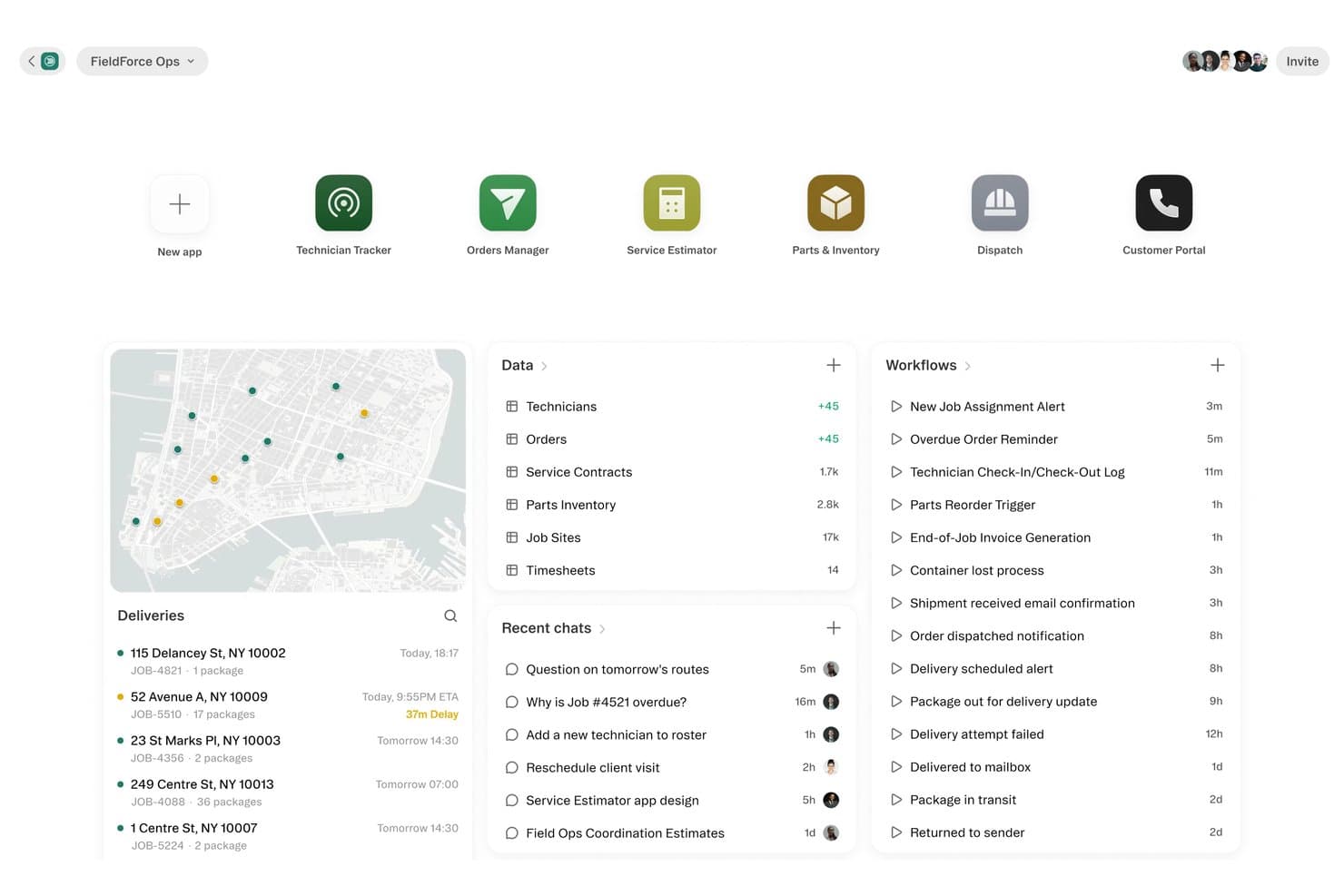Launch the Dispatch app
The image size is (1344, 896).
tap(1000, 202)
